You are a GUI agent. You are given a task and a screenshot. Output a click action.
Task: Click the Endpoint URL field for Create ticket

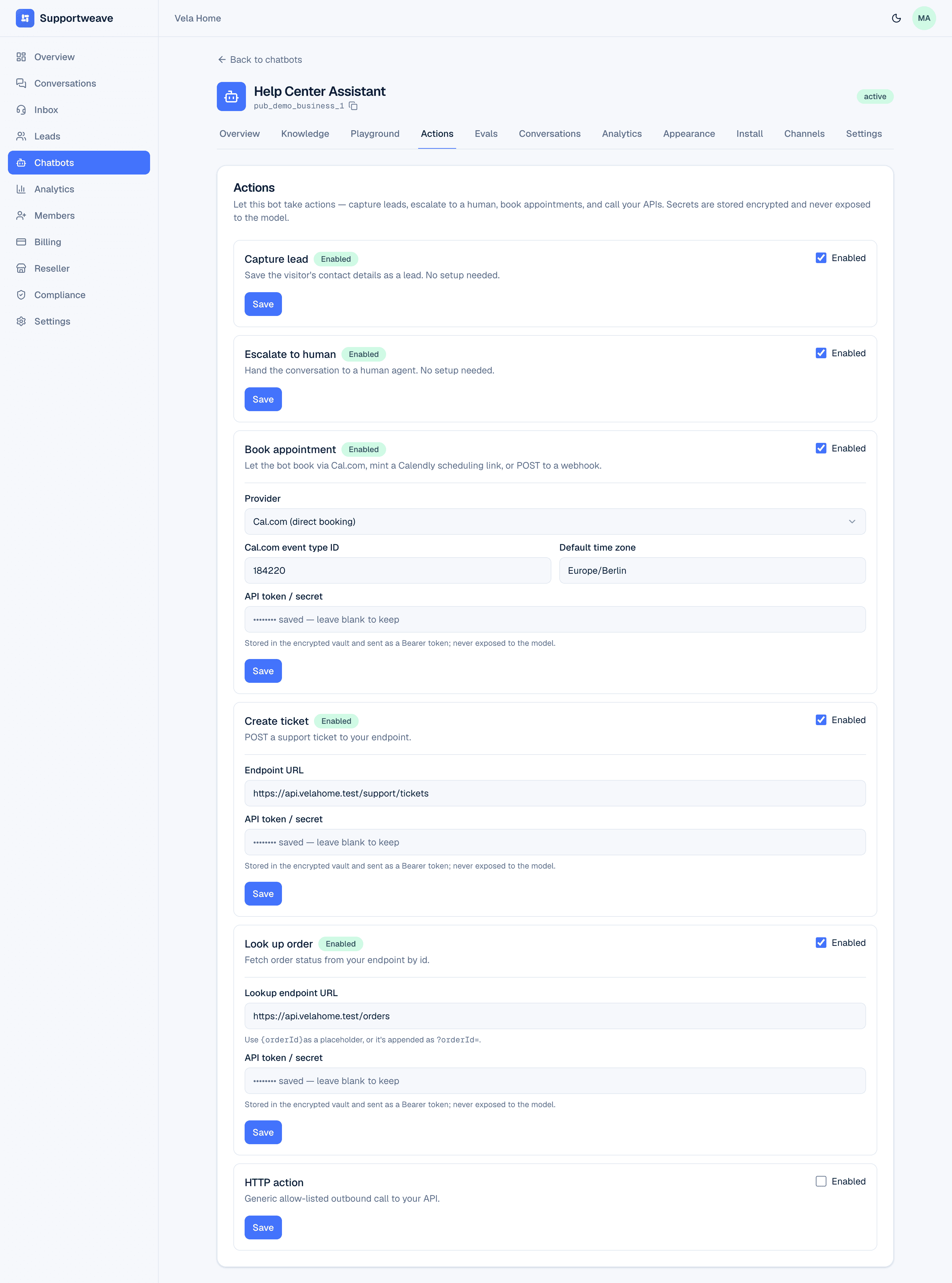pos(555,793)
